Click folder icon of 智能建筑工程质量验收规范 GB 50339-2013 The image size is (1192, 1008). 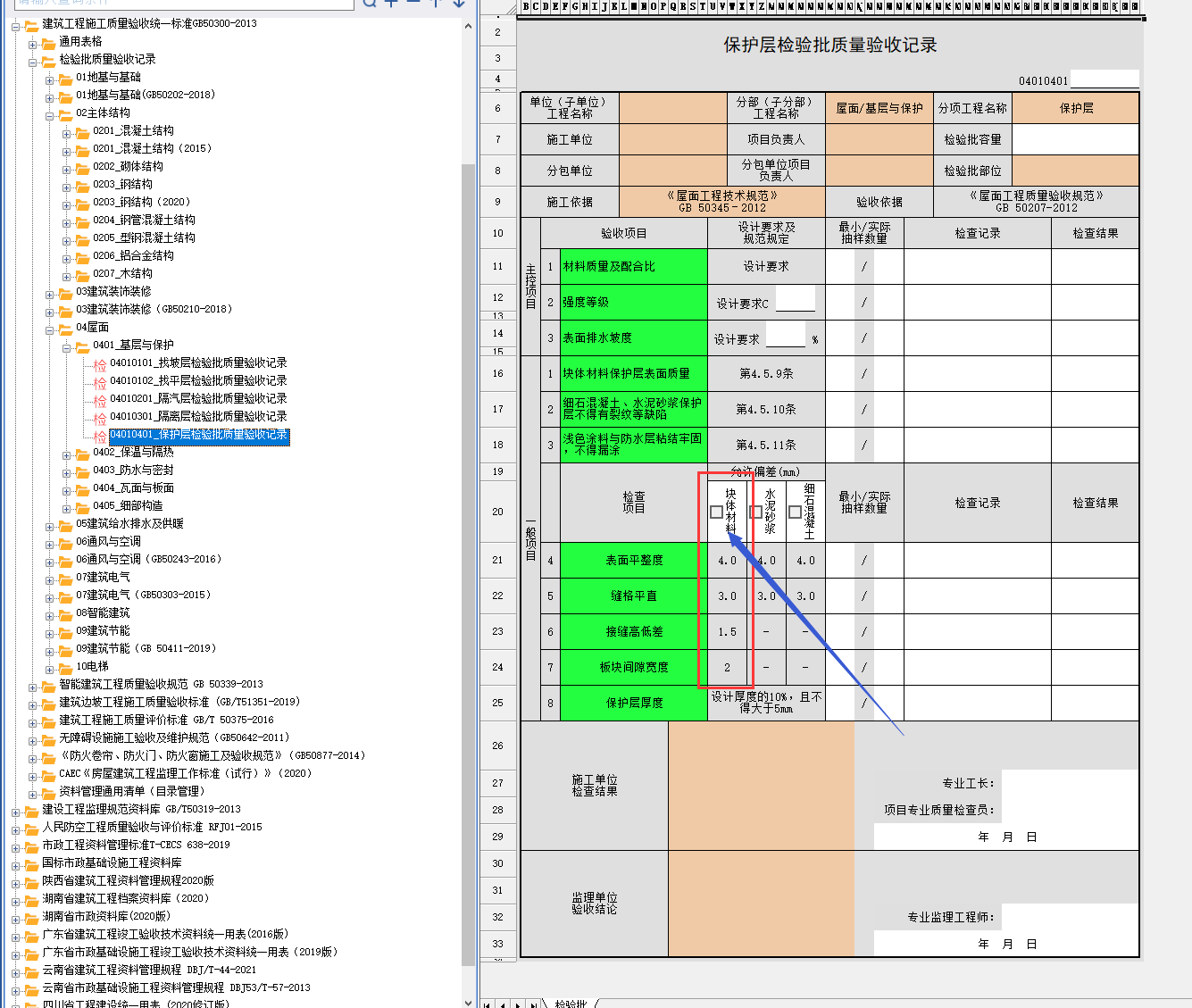(48, 685)
